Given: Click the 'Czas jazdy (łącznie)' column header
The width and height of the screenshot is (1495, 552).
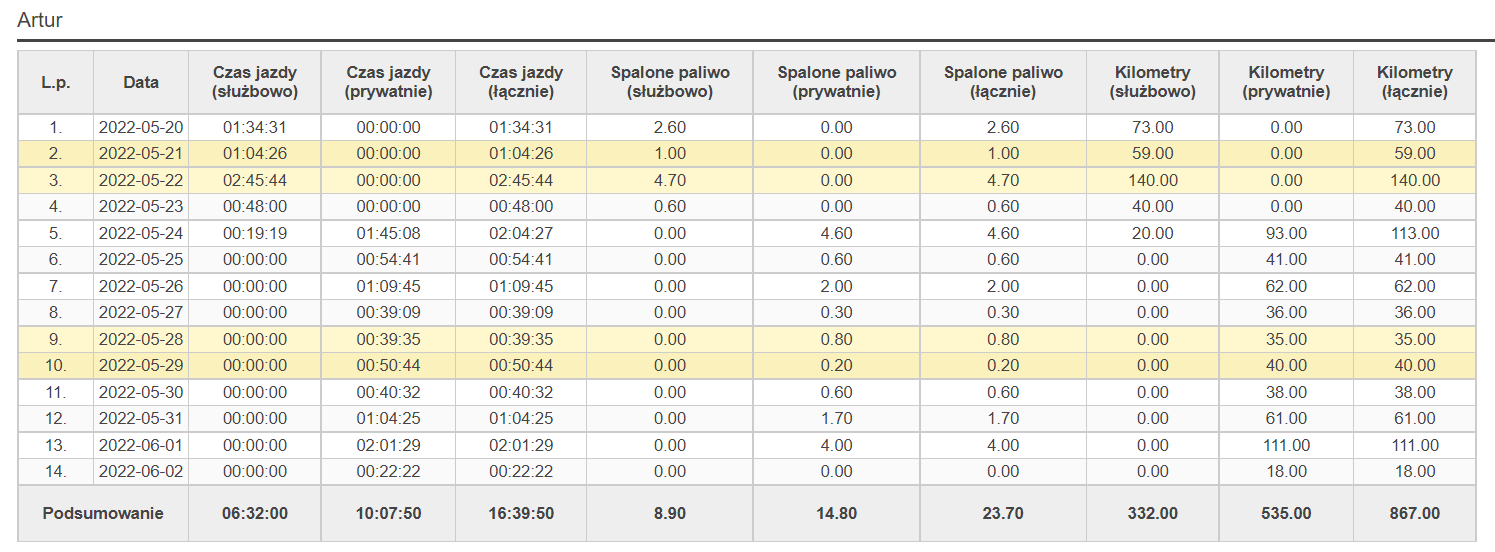Looking at the screenshot, I should (x=521, y=82).
